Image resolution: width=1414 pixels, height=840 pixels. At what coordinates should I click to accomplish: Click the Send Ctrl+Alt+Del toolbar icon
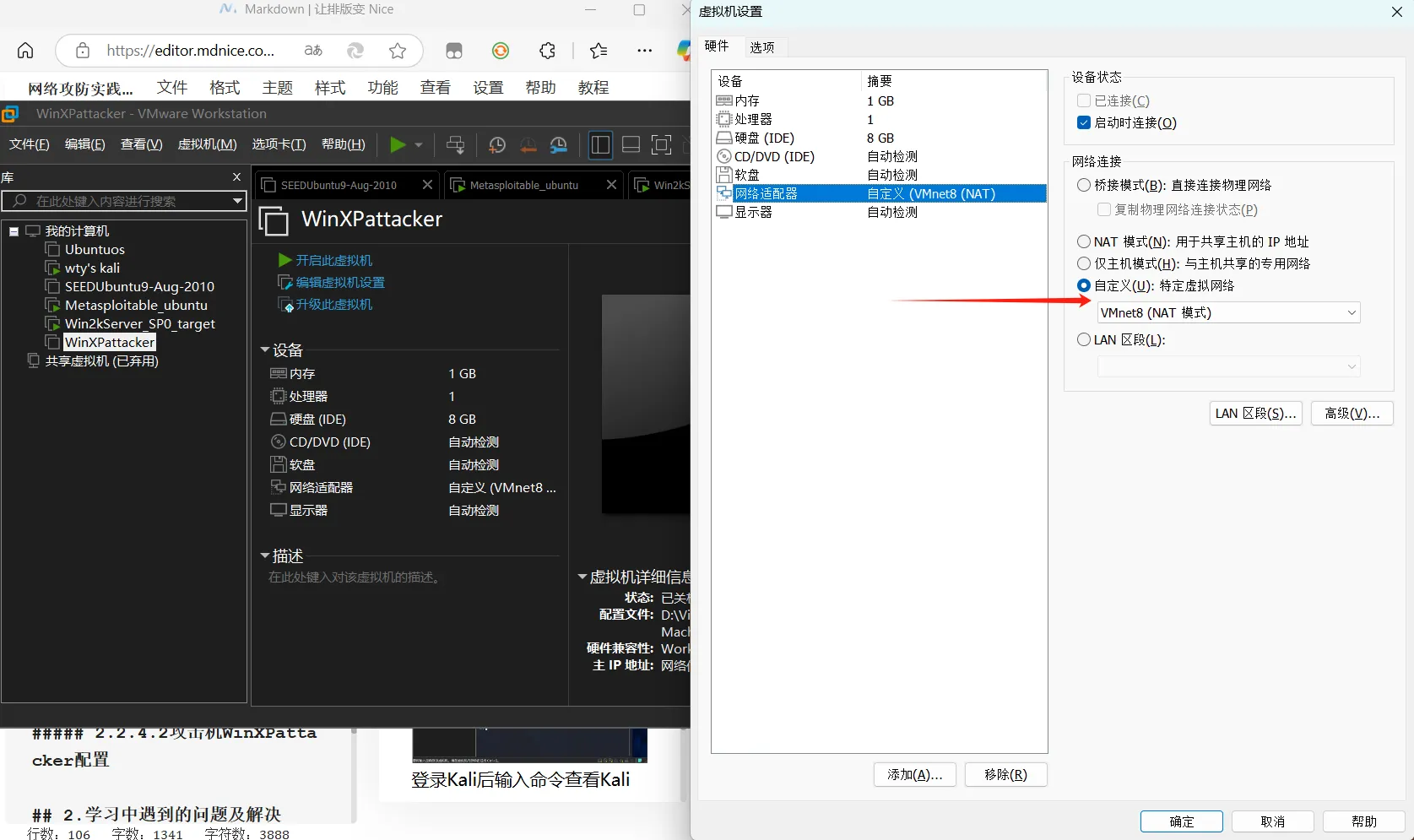(455, 144)
